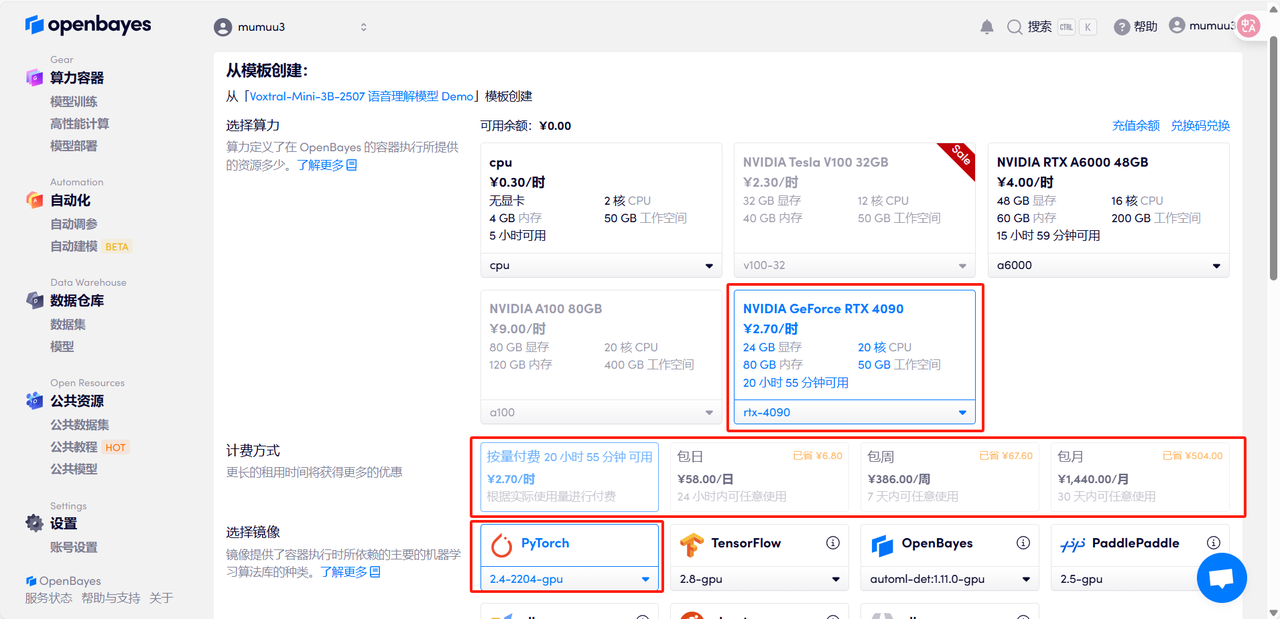Open the notification bell
The height and width of the screenshot is (619, 1280).
tap(987, 27)
